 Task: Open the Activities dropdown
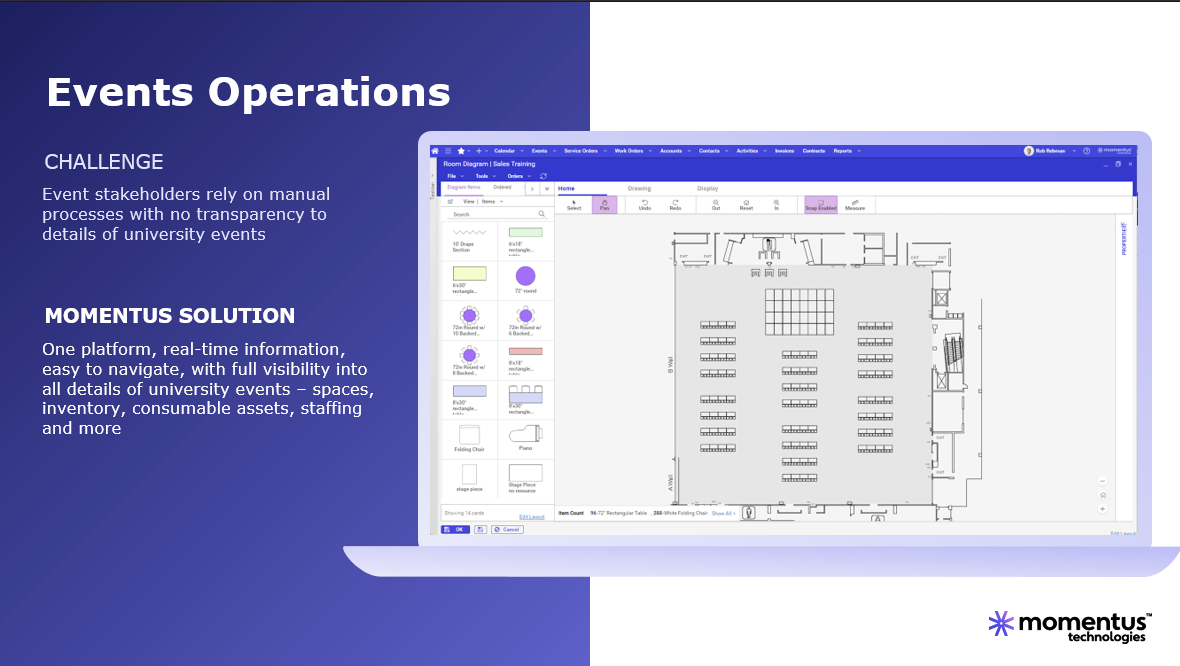click(751, 151)
